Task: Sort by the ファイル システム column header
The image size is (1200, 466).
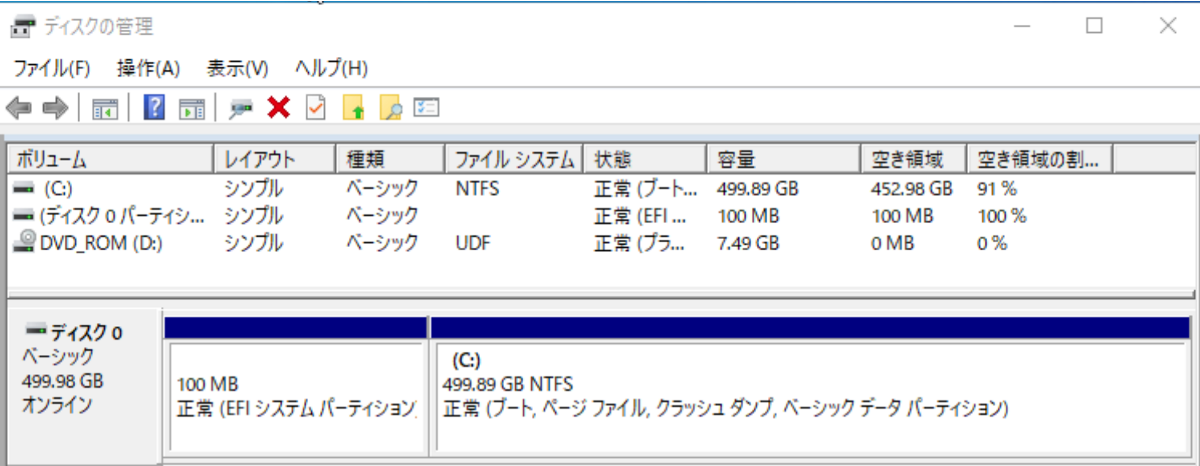Action: (x=514, y=159)
